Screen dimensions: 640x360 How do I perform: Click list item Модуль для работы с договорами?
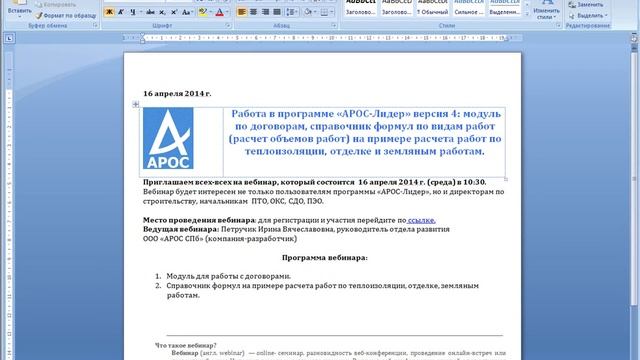pos(229,276)
